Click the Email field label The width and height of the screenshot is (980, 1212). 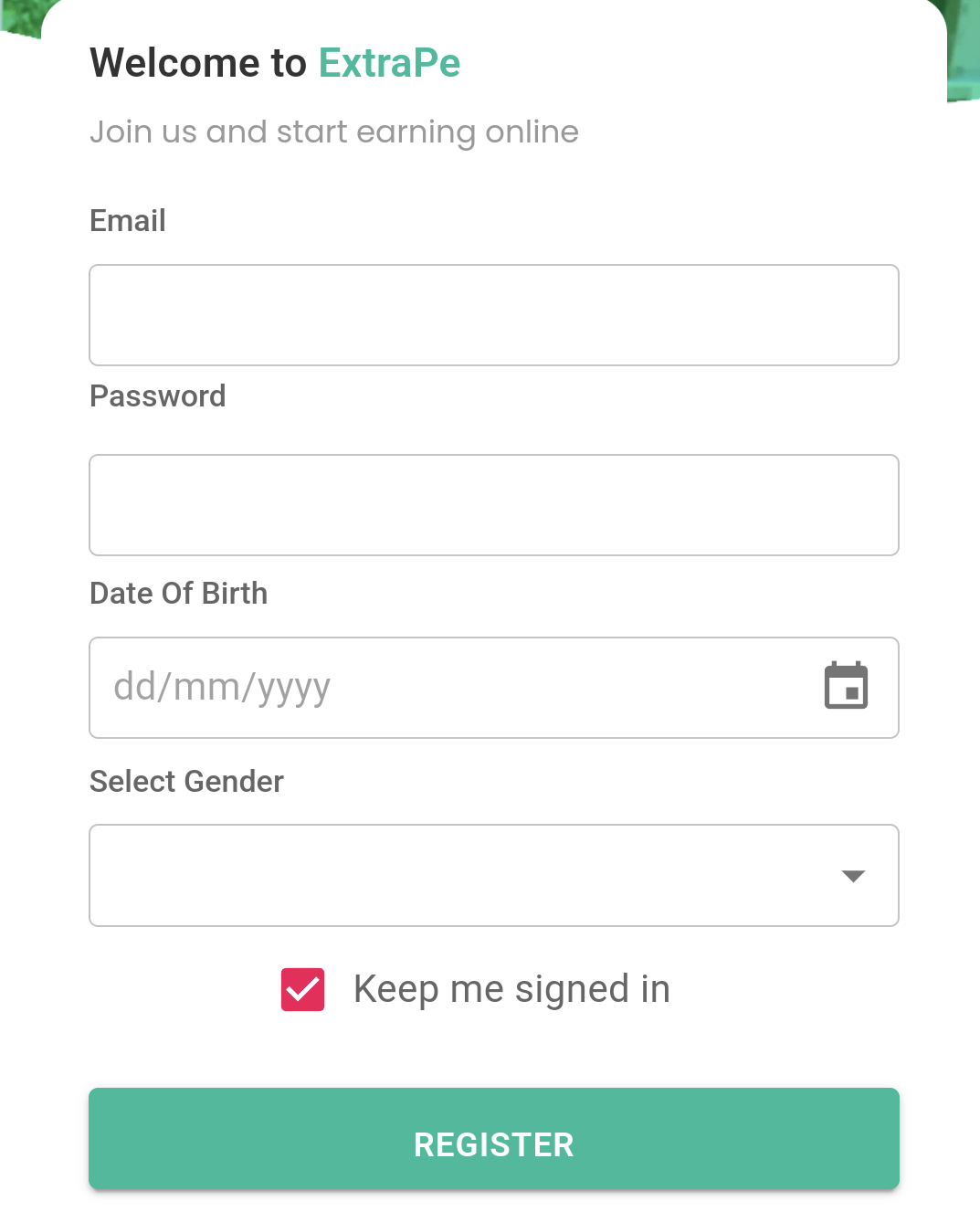[128, 221]
